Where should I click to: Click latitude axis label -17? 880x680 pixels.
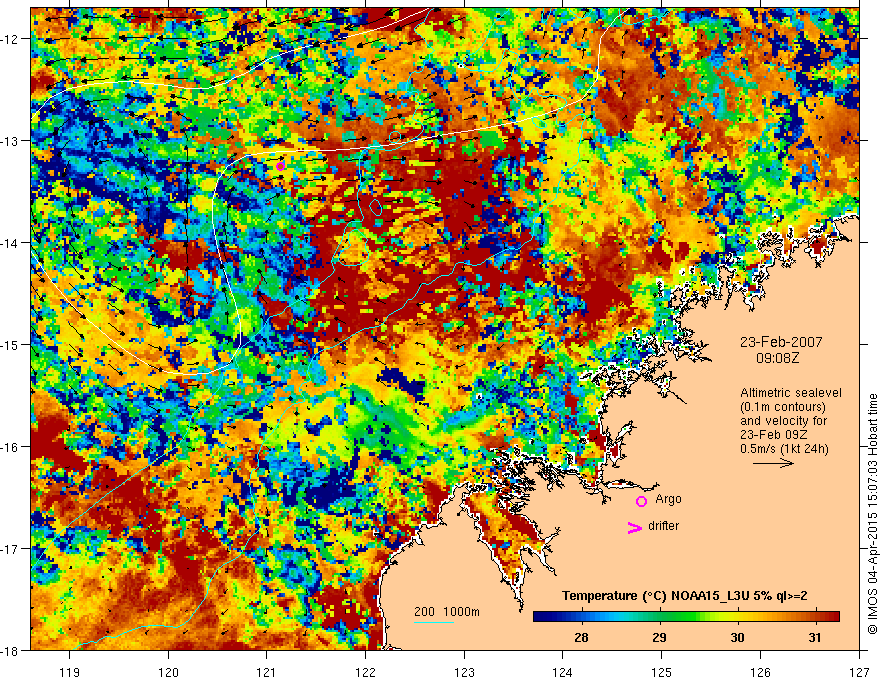coord(10,549)
